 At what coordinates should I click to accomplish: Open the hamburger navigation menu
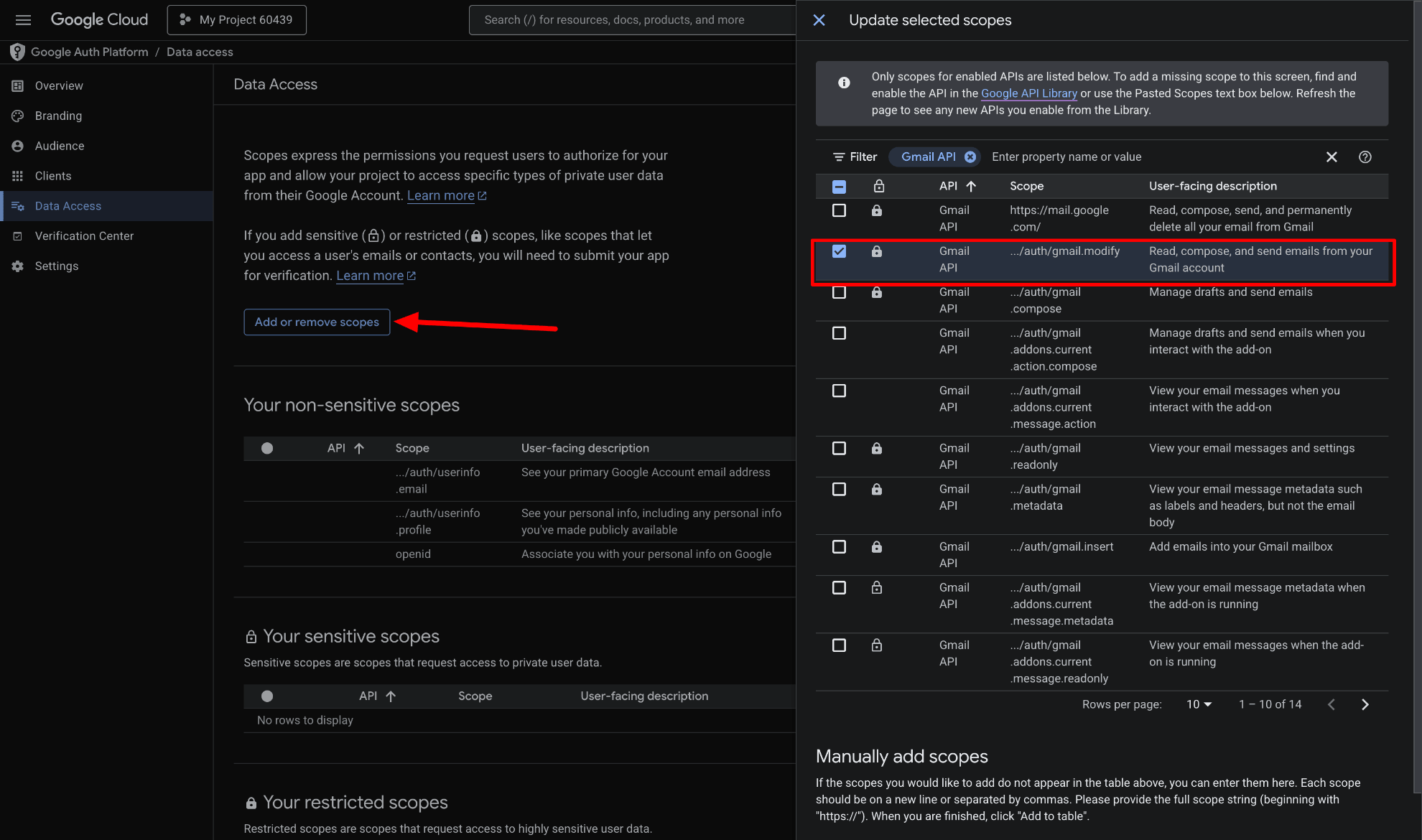click(x=23, y=19)
